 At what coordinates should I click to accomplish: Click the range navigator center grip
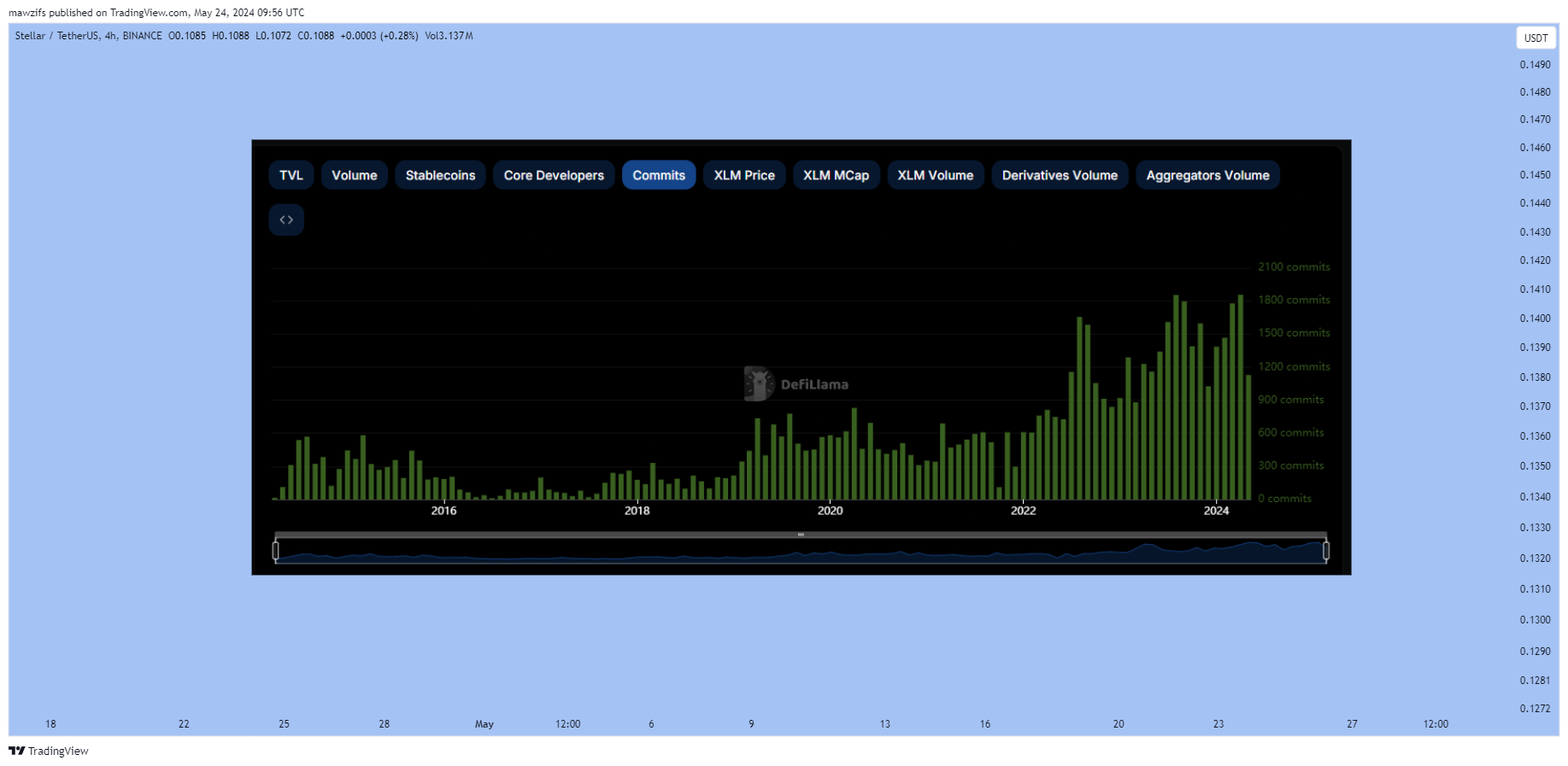[x=801, y=535]
